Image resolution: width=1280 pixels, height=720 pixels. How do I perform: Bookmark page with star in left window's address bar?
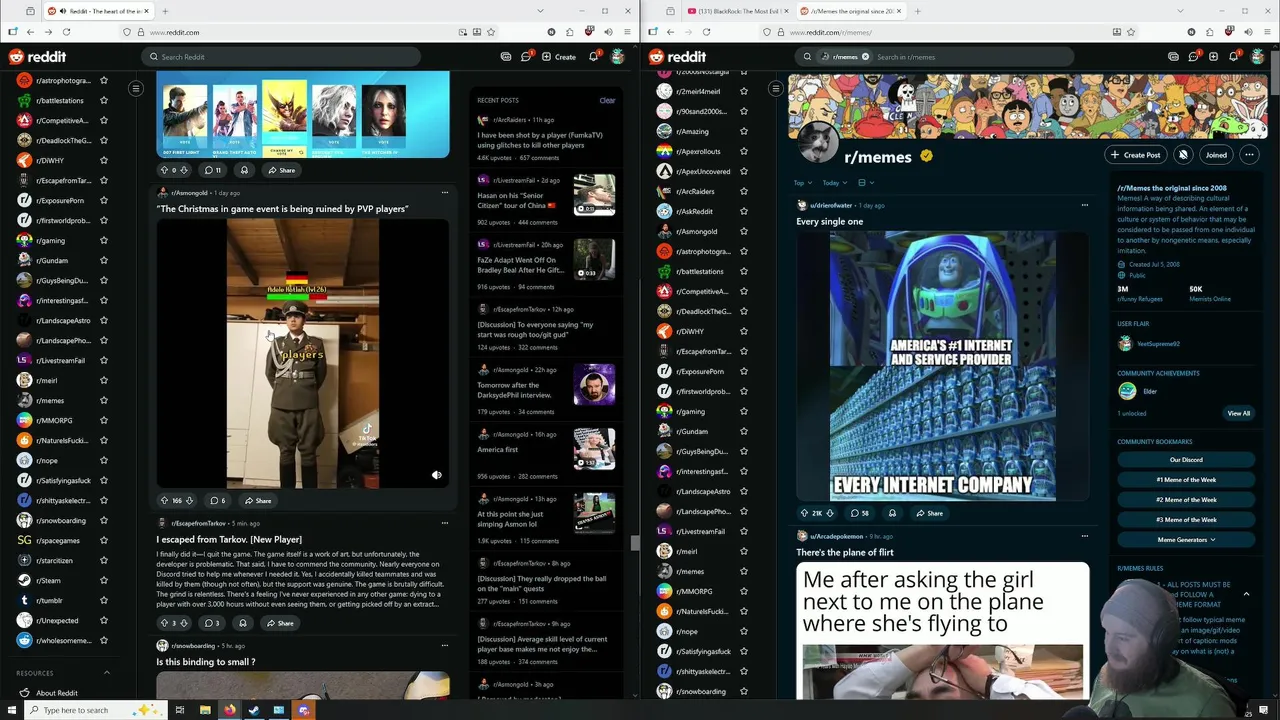click(x=490, y=32)
